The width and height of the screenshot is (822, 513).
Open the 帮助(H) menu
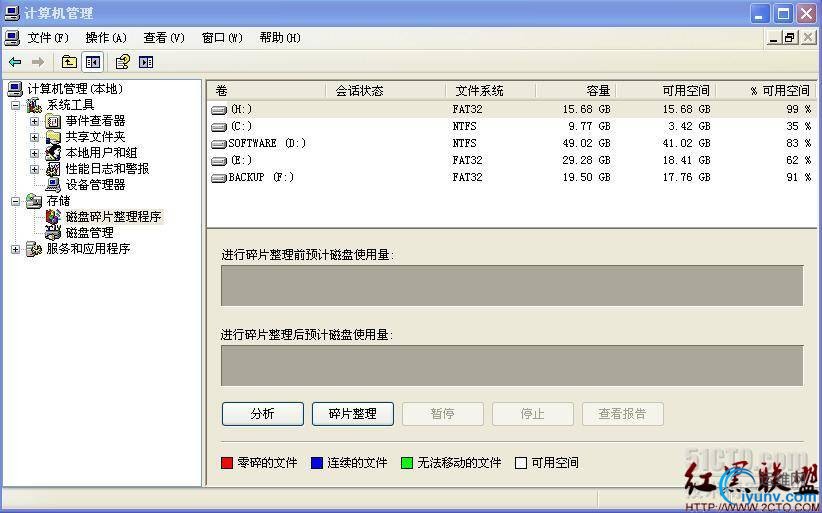point(280,38)
